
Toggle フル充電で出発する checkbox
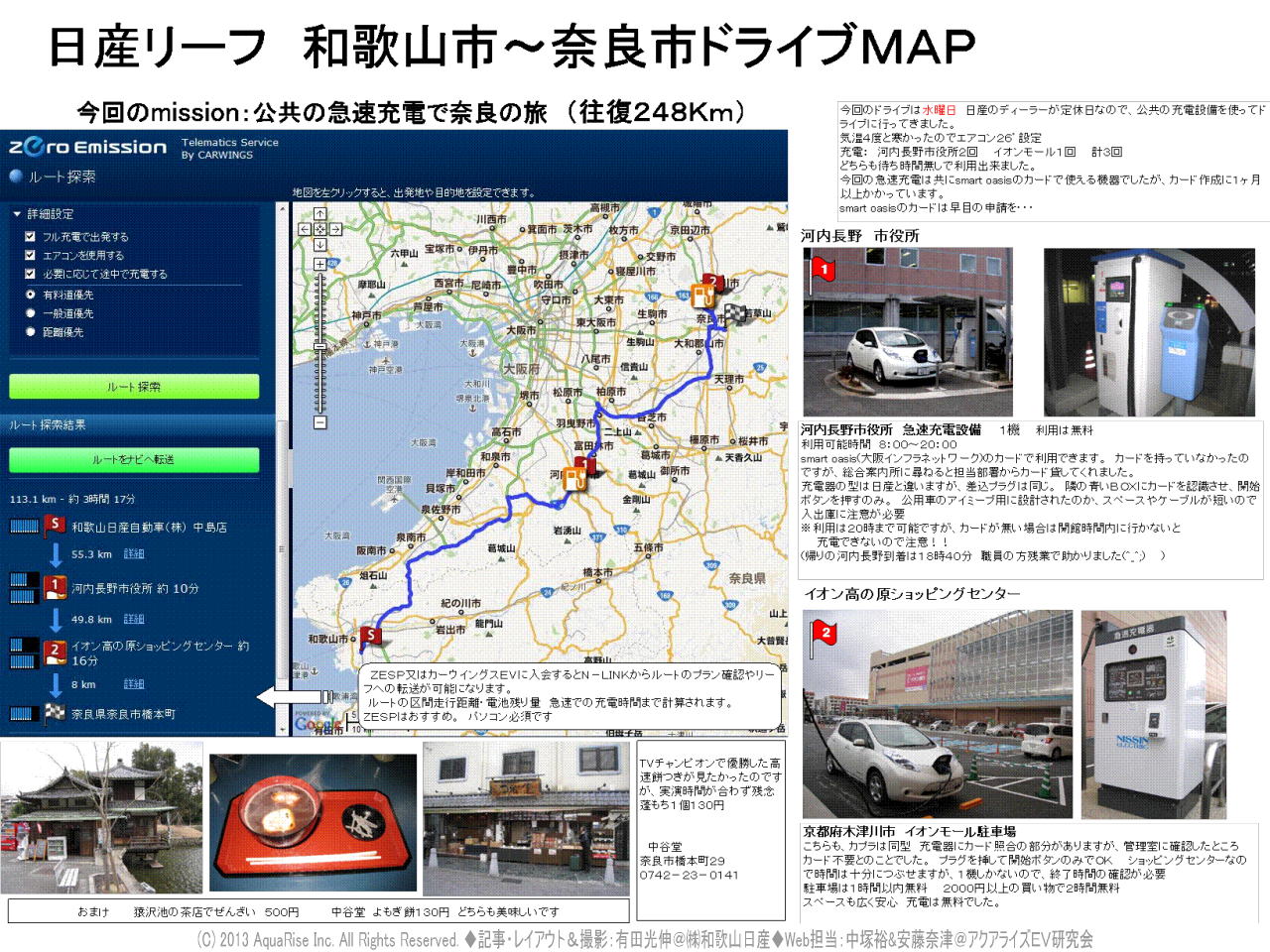tap(30, 237)
